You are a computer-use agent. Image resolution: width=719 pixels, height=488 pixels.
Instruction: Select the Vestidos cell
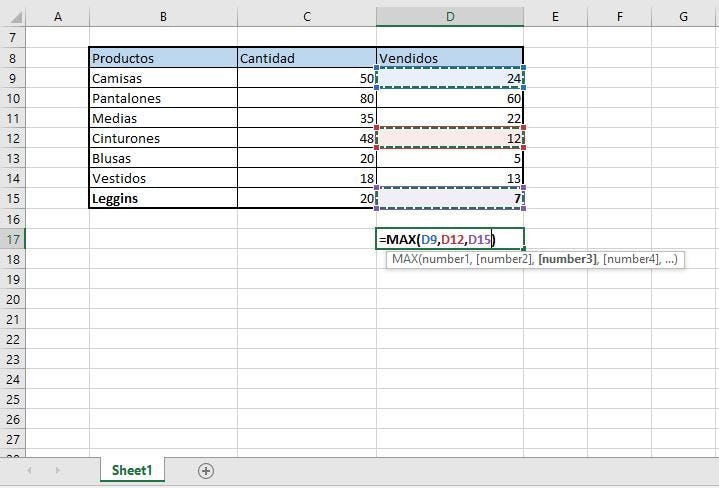pos(163,178)
